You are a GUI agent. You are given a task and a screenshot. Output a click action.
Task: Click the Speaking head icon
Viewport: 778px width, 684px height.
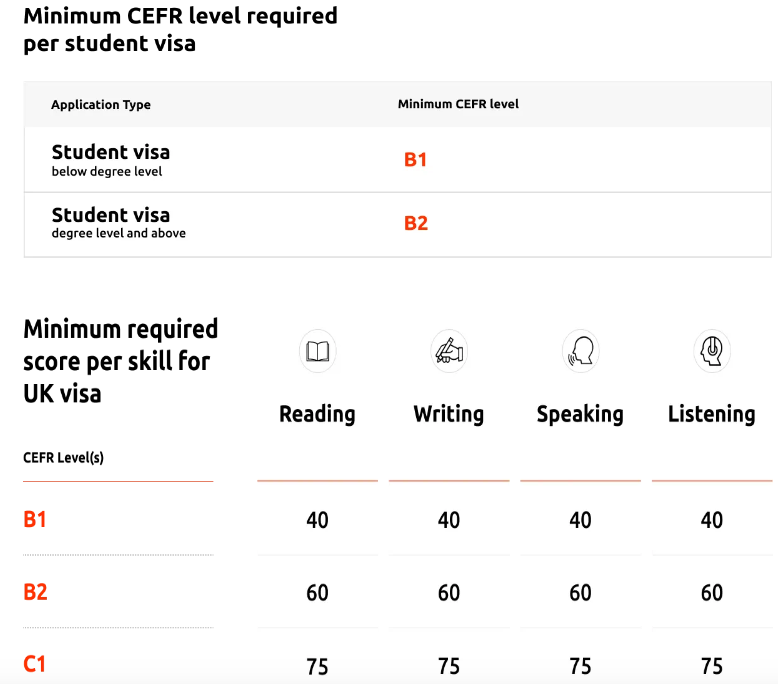580,352
